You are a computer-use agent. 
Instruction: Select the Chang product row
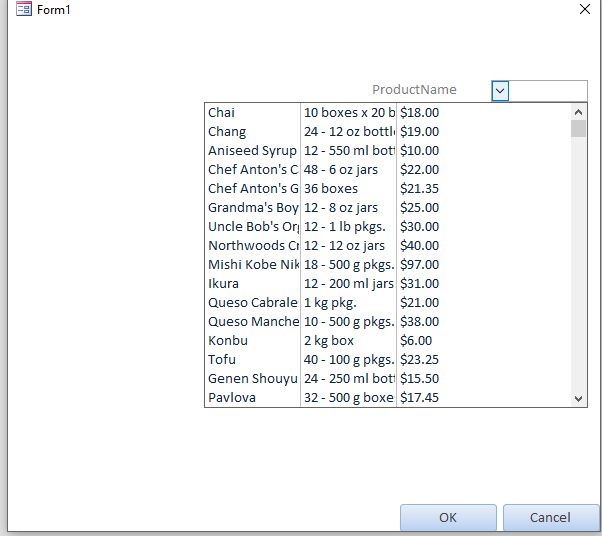click(388, 132)
